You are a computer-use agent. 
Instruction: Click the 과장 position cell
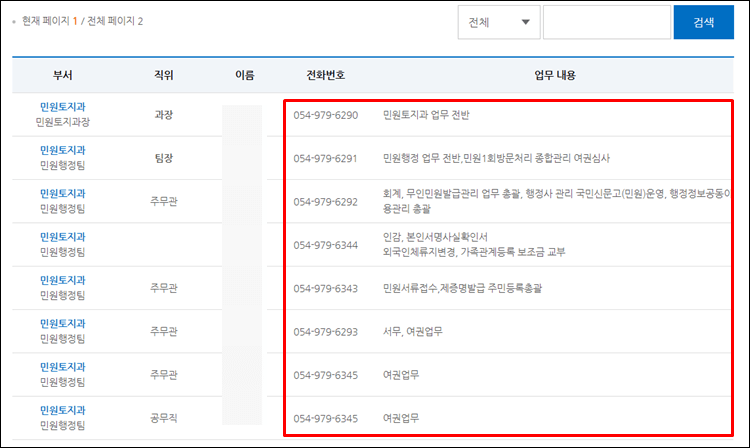click(164, 115)
